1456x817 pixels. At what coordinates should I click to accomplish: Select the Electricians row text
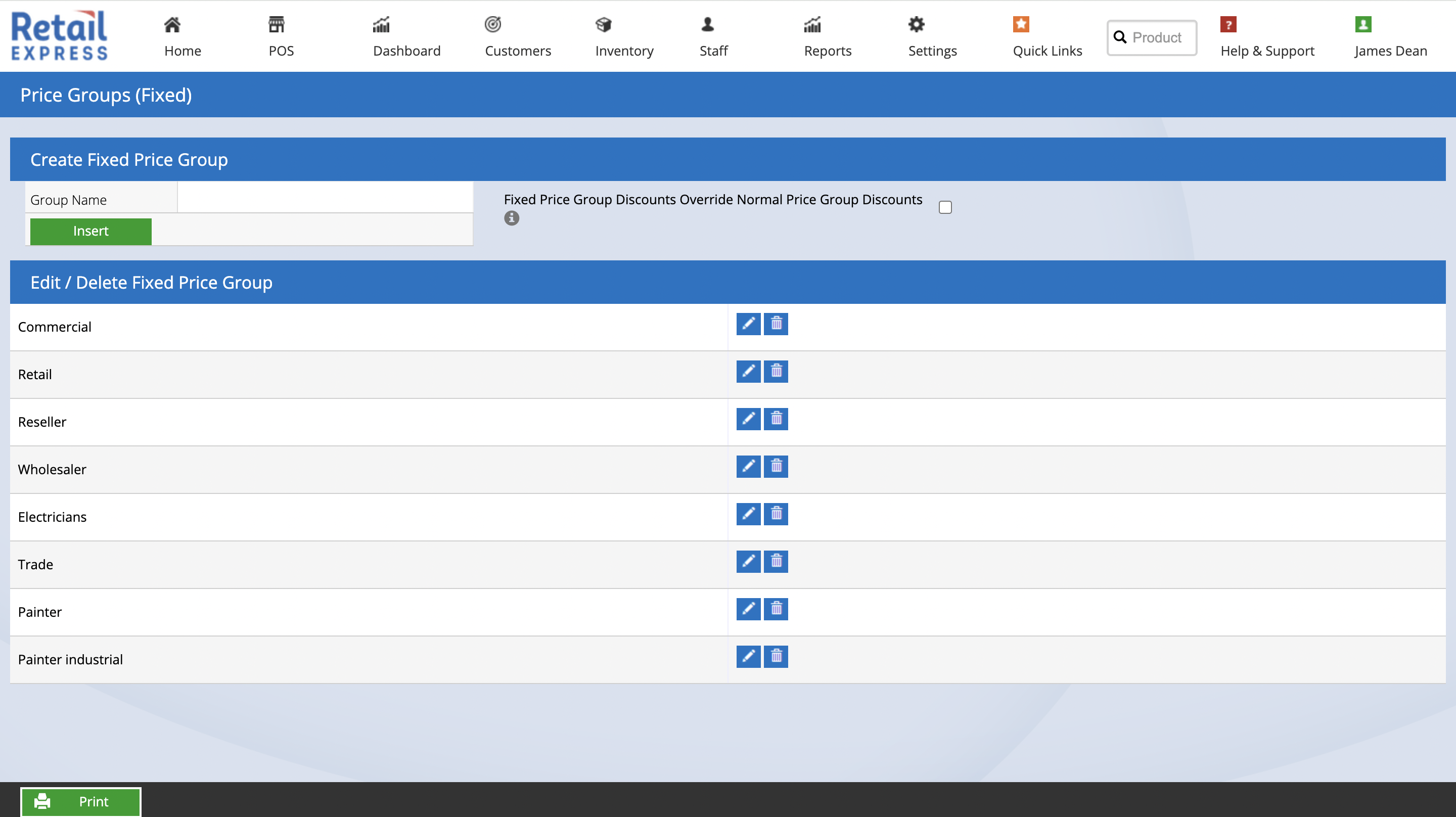coord(52,517)
